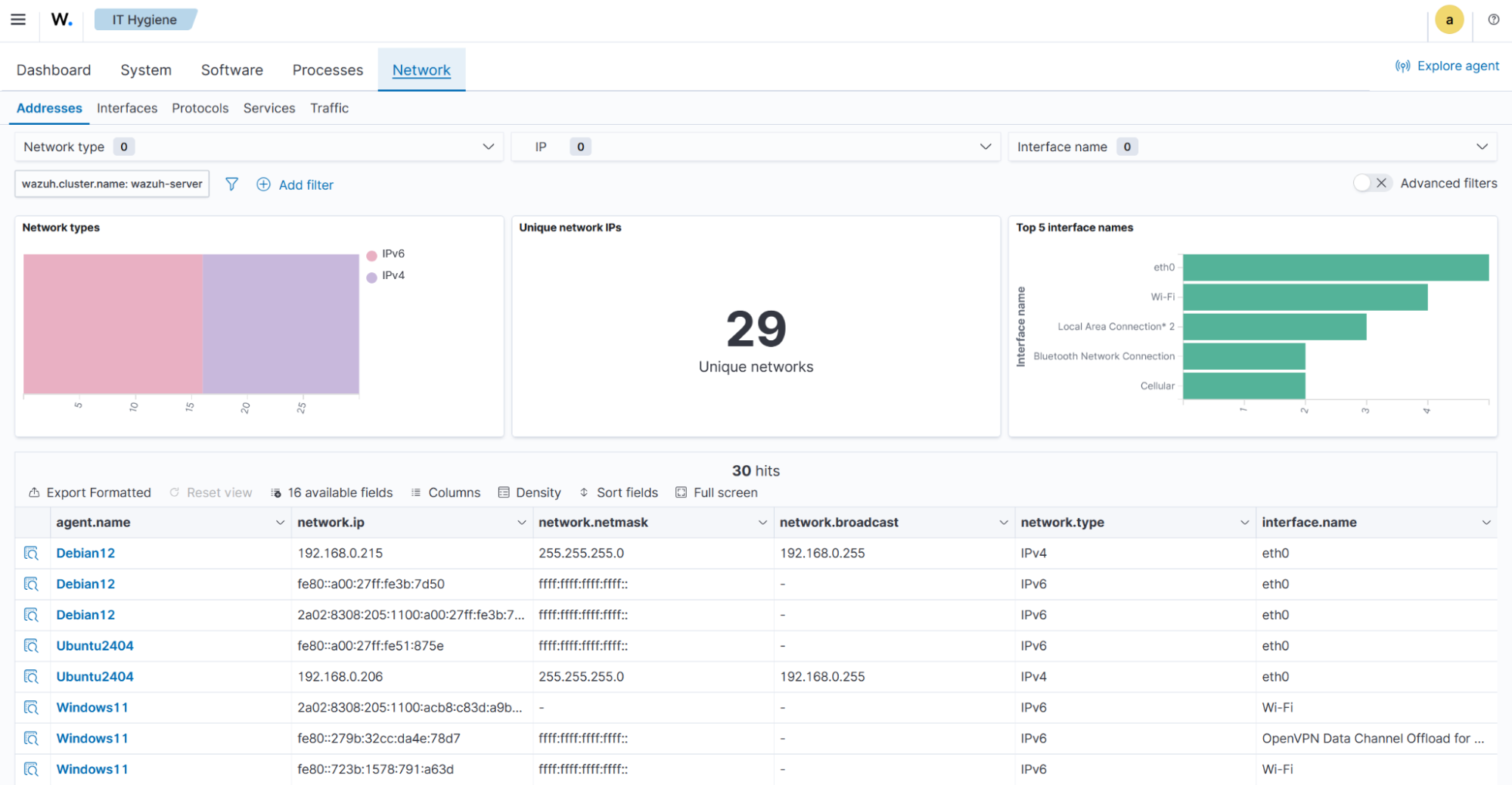
Task: Click the user avatar 'a'
Action: [1449, 20]
